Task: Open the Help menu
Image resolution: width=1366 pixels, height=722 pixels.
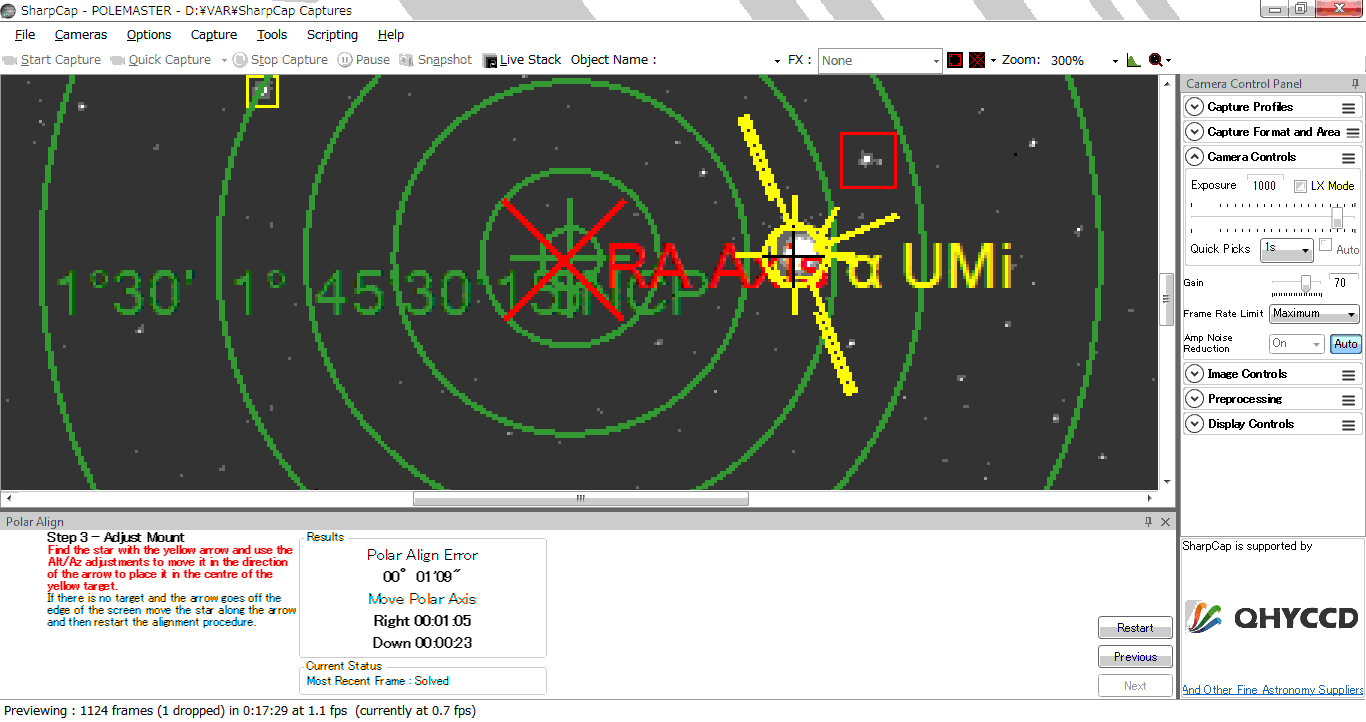Action: (391, 35)
